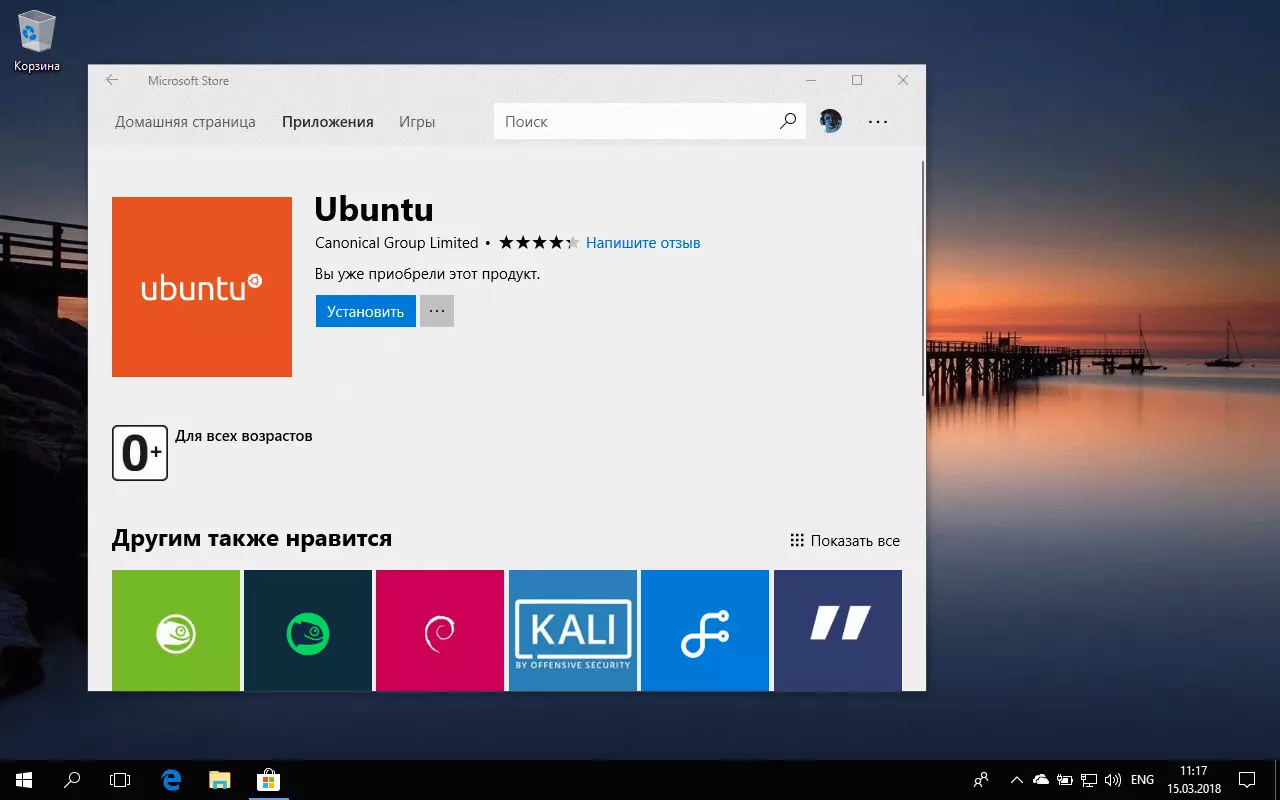Viewport: 1280px width, 800px height.
Task: Open the Kali by Offensive Security tile
Action: (573, 630)
